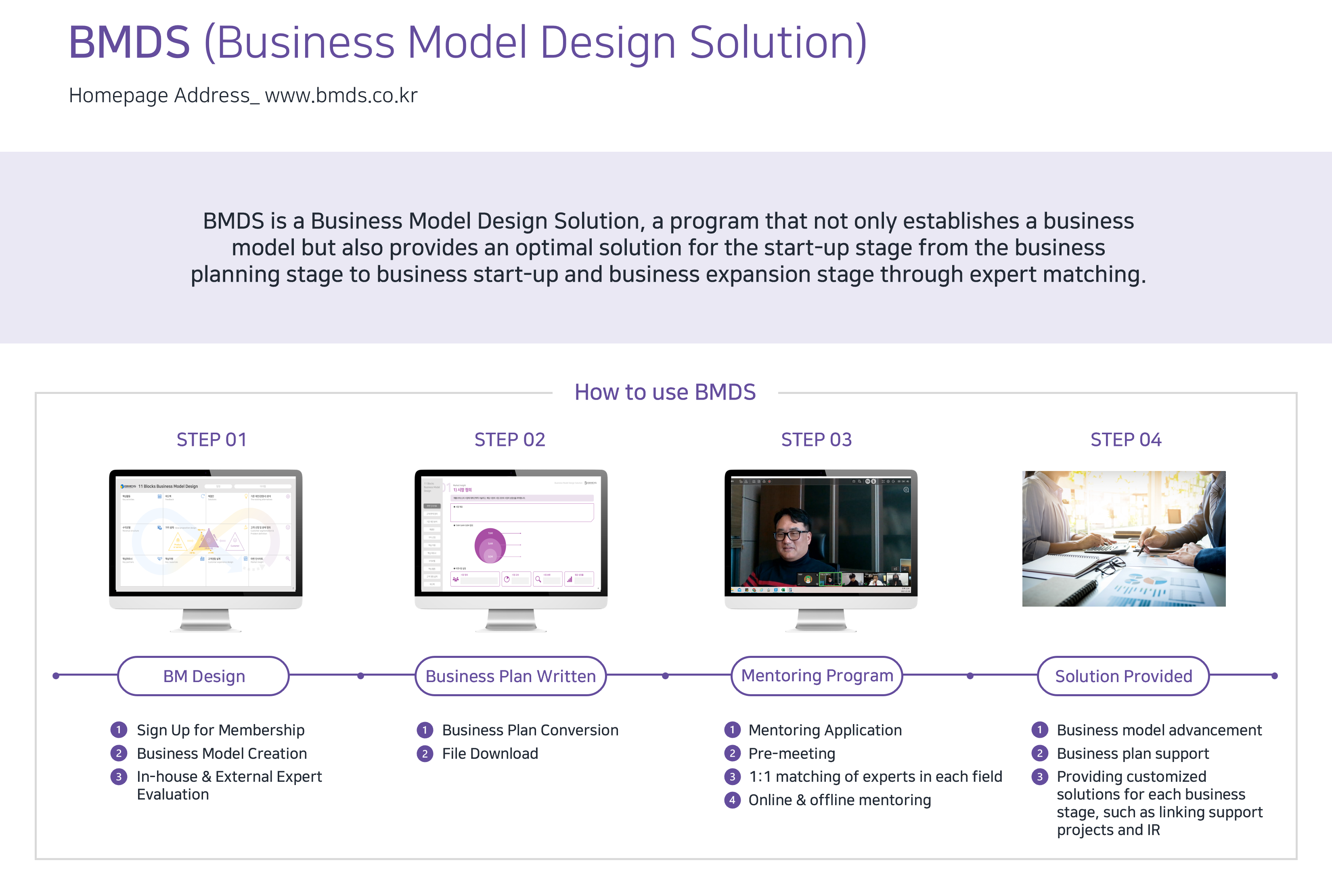Click number 3 bullet beside Providing customized solutions
This screenshot has height=896, width=1332.
[x=1039, y=777]
